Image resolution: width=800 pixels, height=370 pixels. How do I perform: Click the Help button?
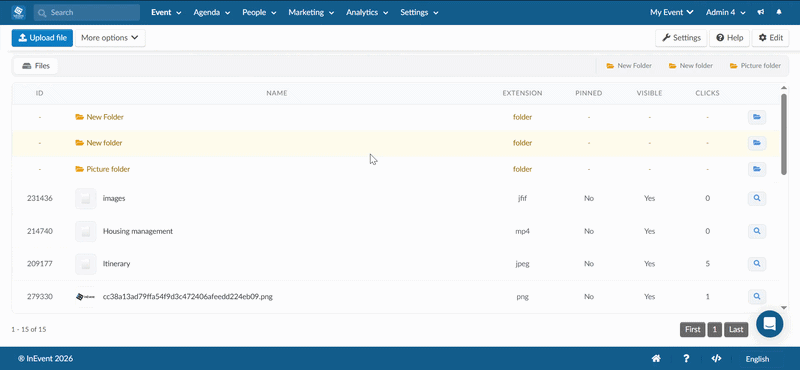point(730,38)
